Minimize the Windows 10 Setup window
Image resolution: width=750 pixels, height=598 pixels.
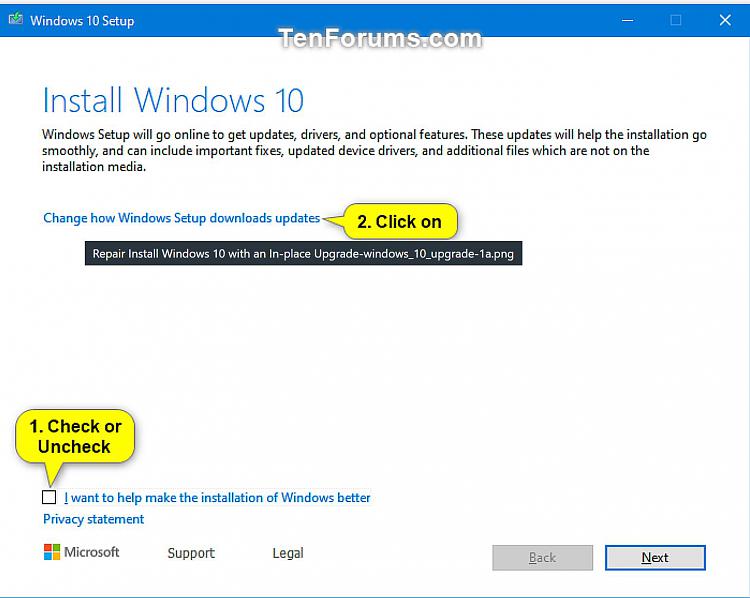point(628,20)
